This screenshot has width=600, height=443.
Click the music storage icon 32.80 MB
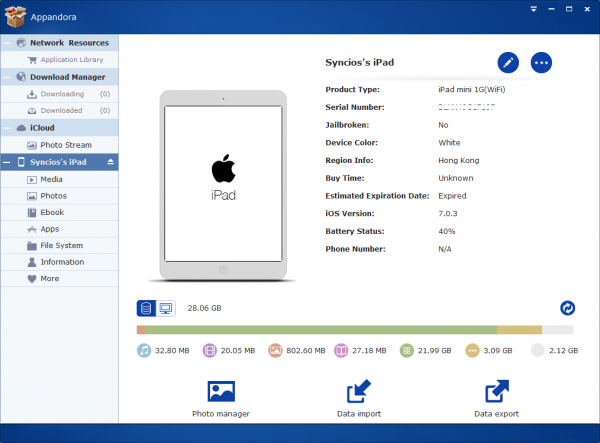(144, 350)
